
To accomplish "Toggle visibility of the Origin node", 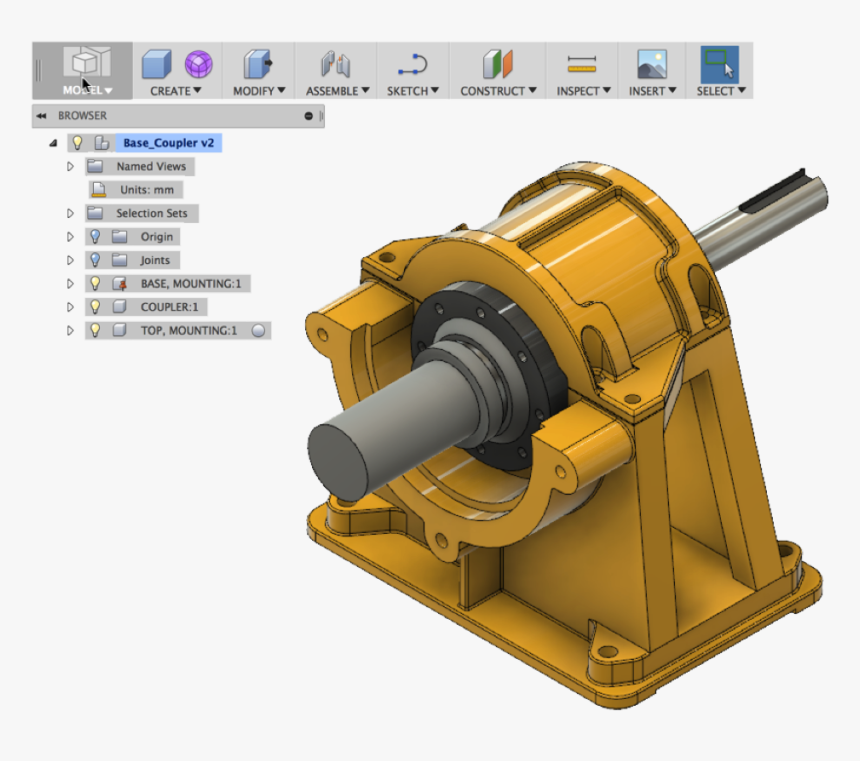I will pos(96,236).
